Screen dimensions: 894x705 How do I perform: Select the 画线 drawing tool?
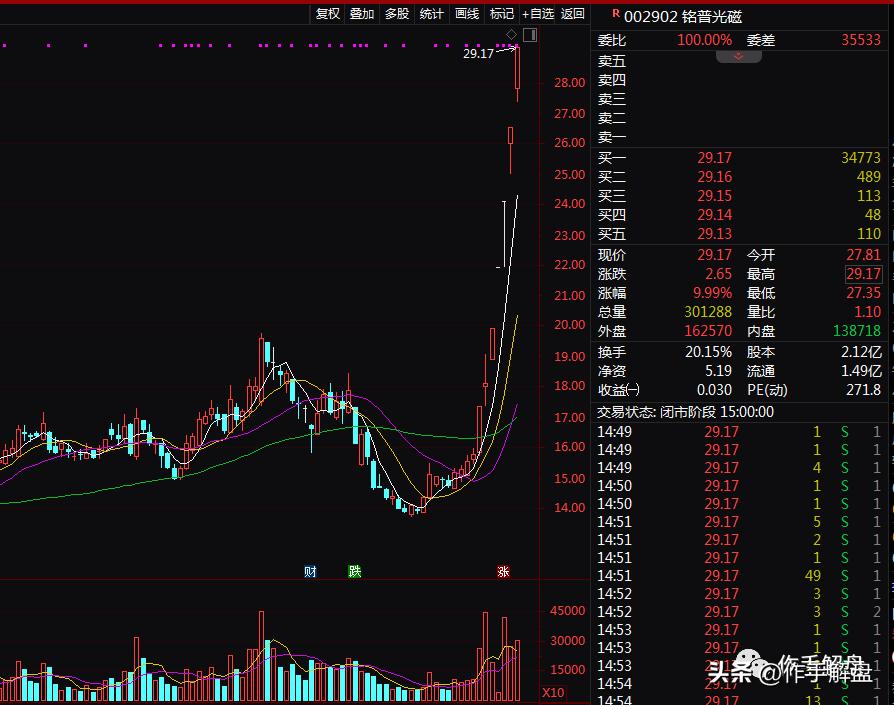pos(465,15)
